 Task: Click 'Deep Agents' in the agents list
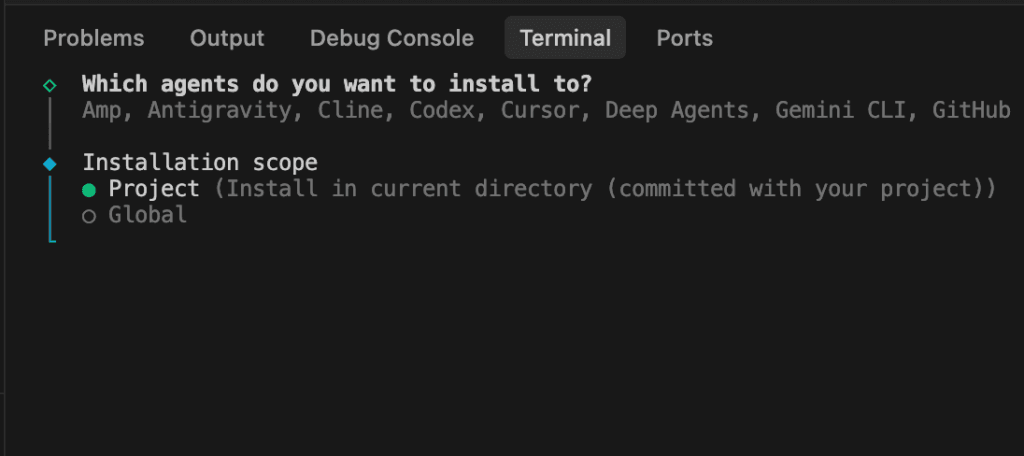point(675,110)
